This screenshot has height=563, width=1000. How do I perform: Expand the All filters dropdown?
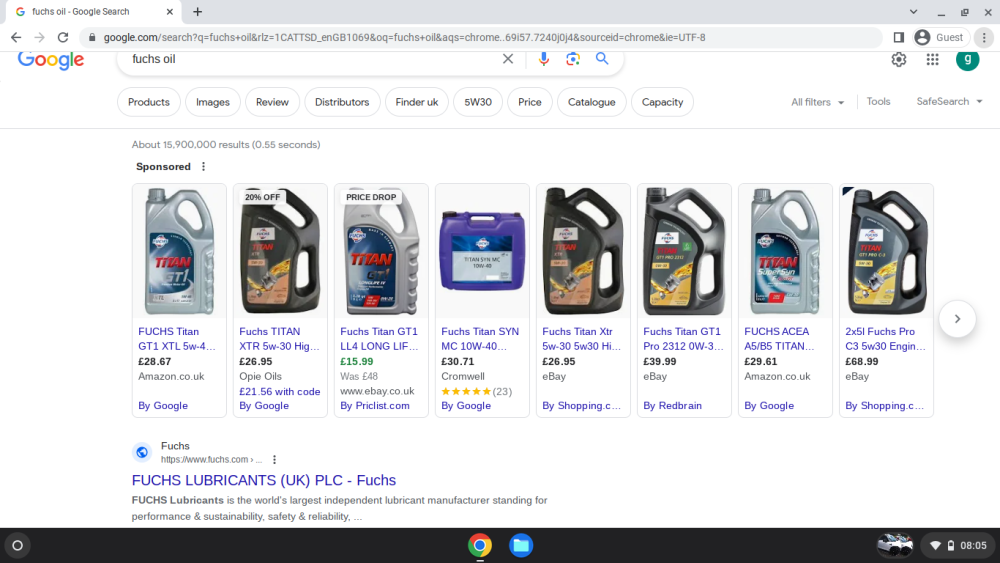pyautogui.click(x=818, y=102)
